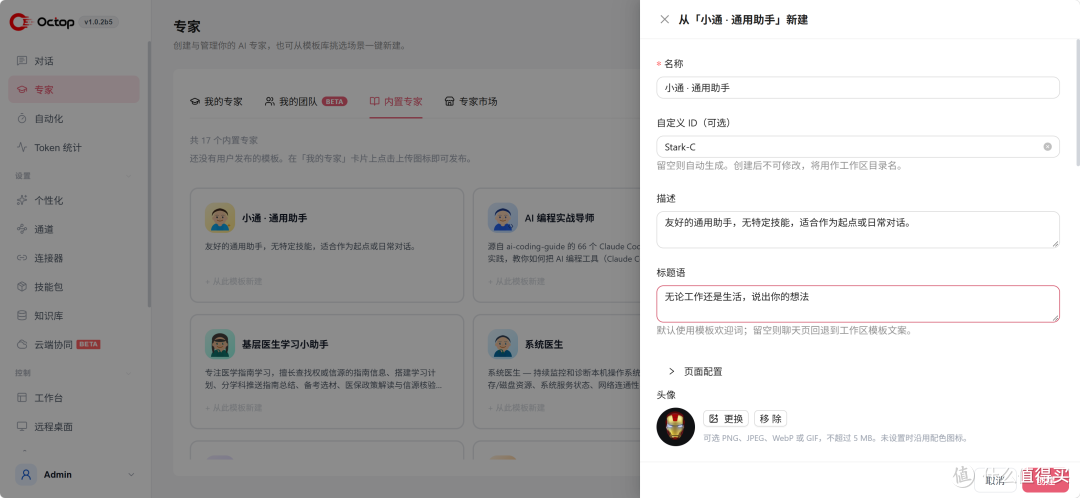Click the 描述 text area
This screenshot has height=498, width=1080.
point(858,229)
